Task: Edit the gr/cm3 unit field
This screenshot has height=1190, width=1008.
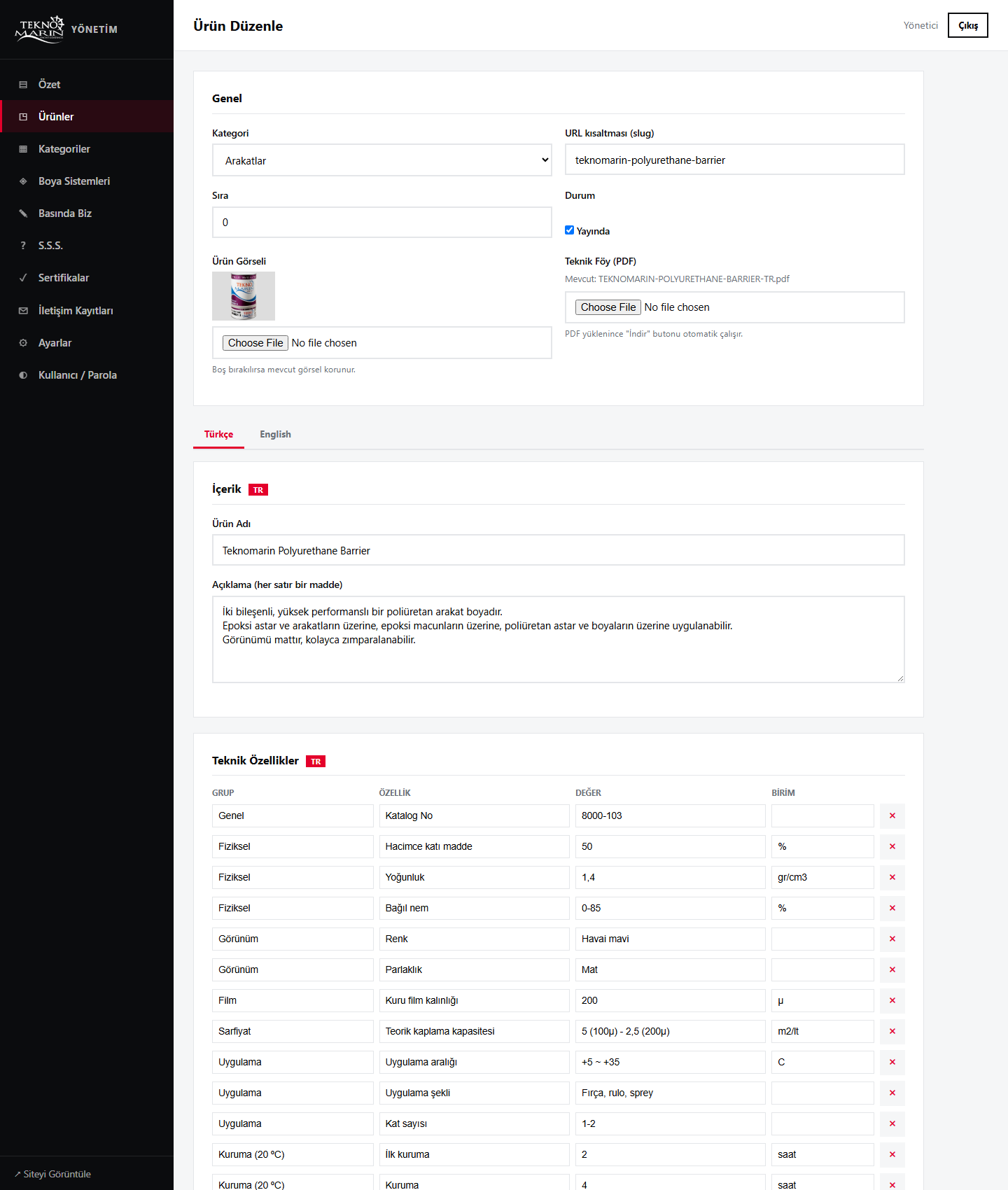Action: [823, 877]
